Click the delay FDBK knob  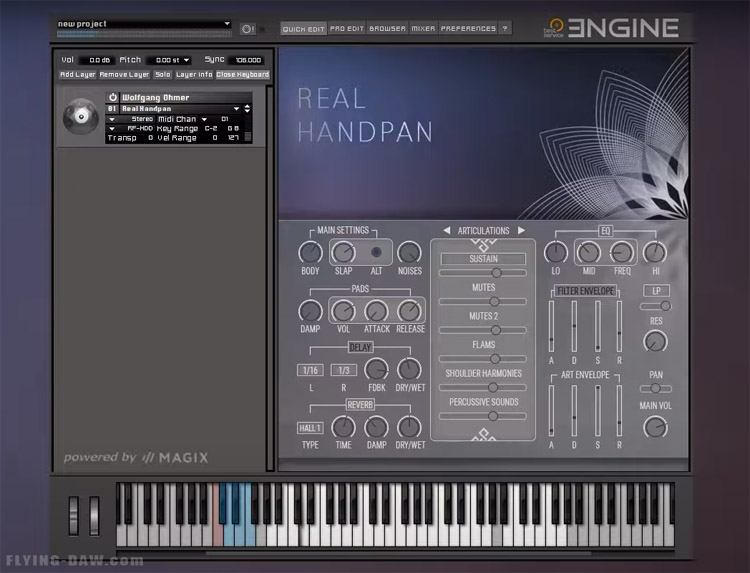pyautogui.click(x=376, y=369)
